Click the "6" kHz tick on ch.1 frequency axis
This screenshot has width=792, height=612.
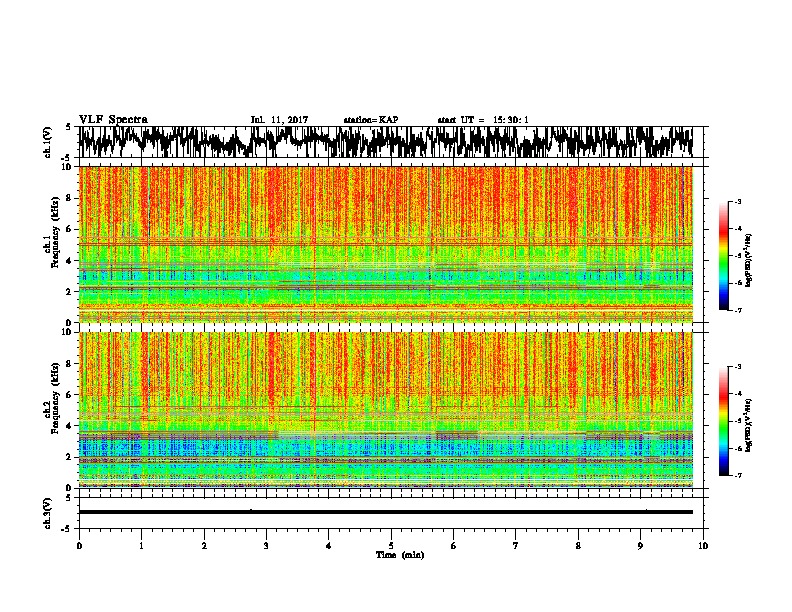[x=70, y=229]
